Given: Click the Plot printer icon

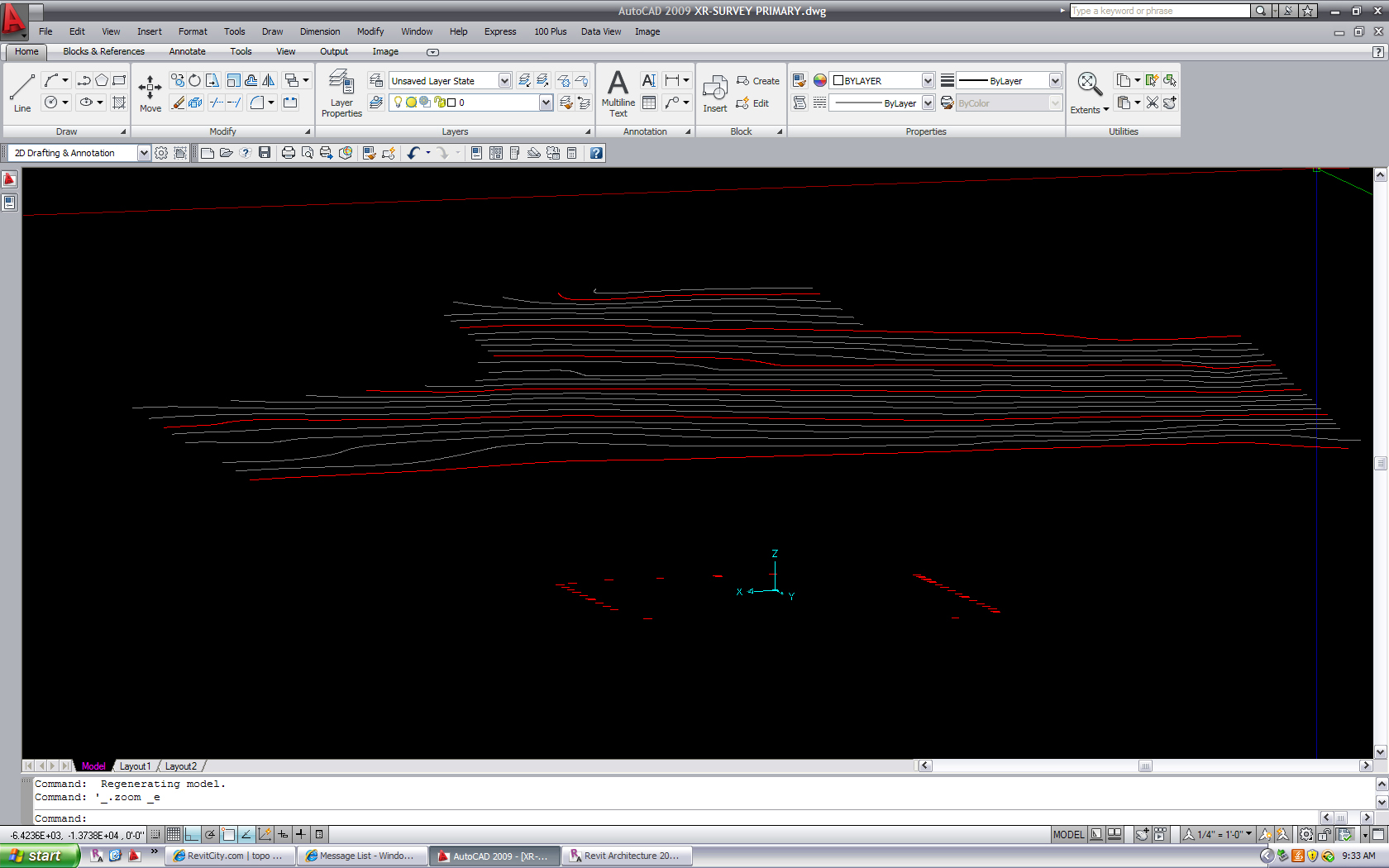Looking at the screenshot, I should click(288, 153).
